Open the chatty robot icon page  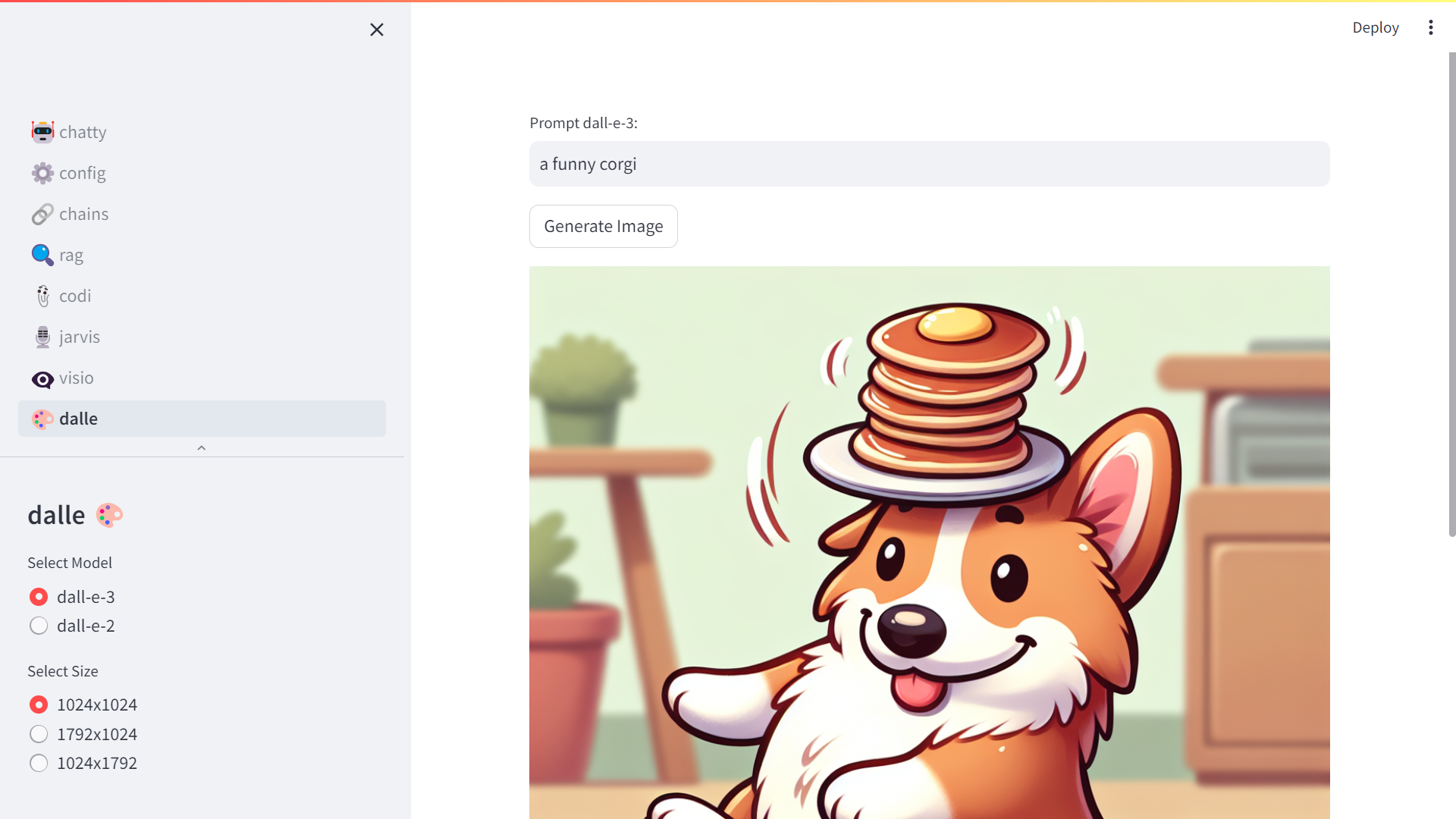pyautogui.click(x=42, y=132)
